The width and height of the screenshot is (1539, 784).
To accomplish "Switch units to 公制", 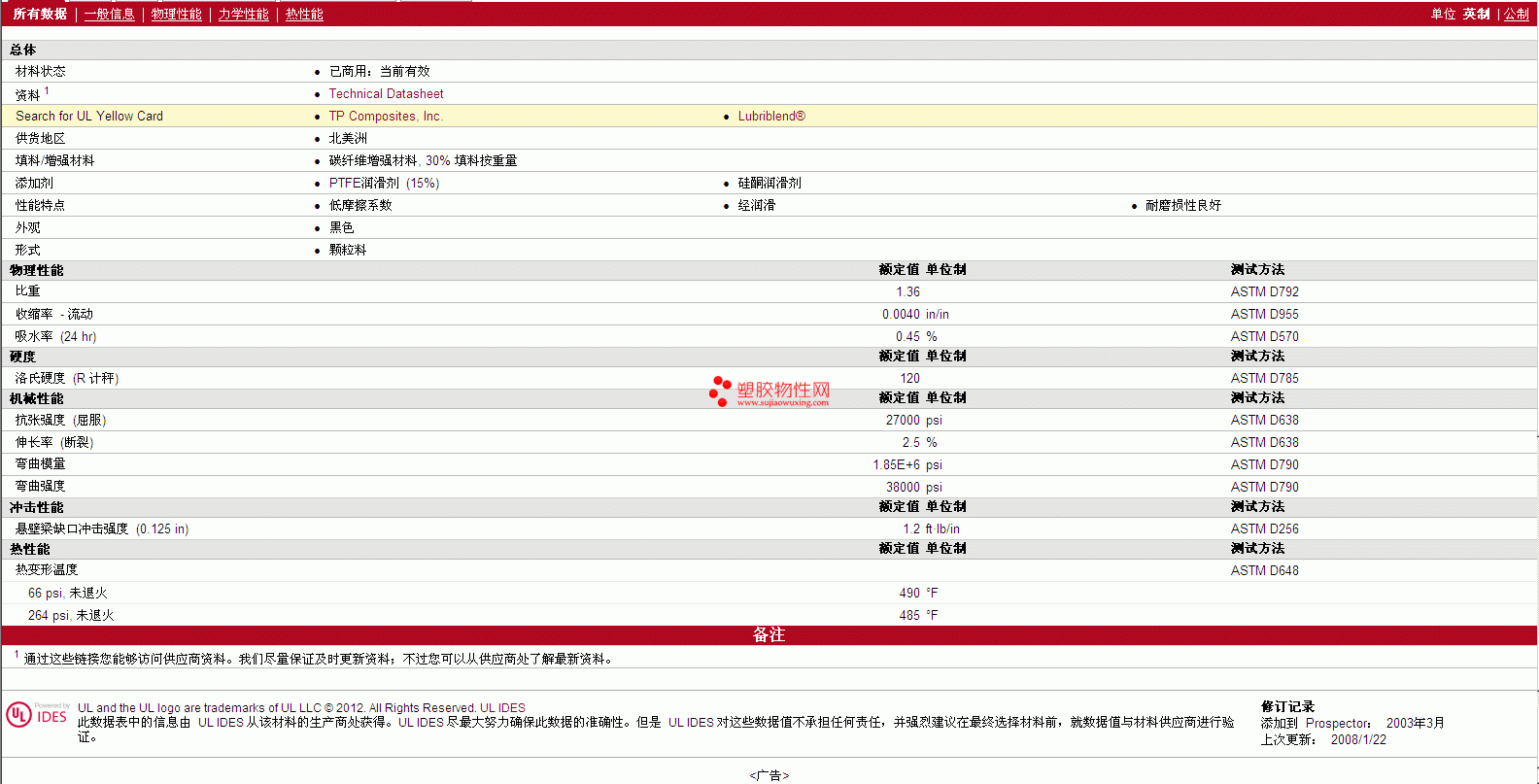I will (x=1517, y=14).
